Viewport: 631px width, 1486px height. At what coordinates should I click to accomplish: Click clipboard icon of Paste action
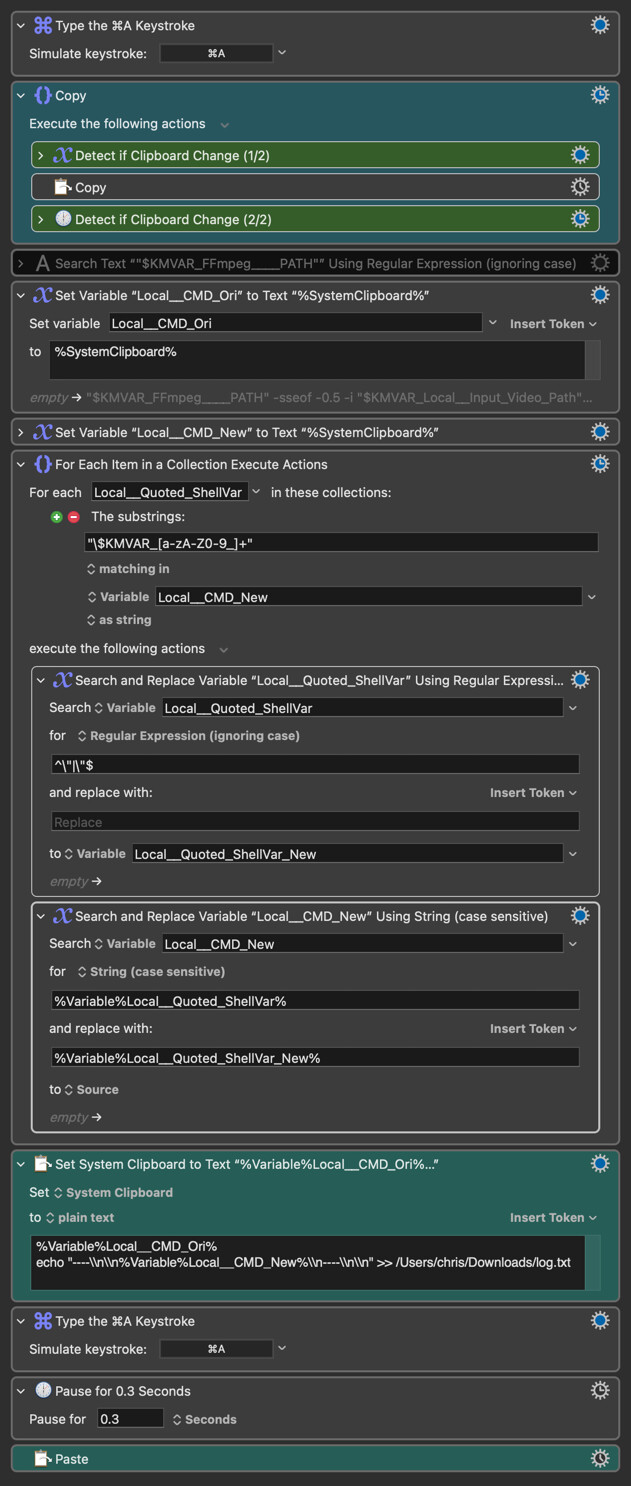(x=43, y=1459)
